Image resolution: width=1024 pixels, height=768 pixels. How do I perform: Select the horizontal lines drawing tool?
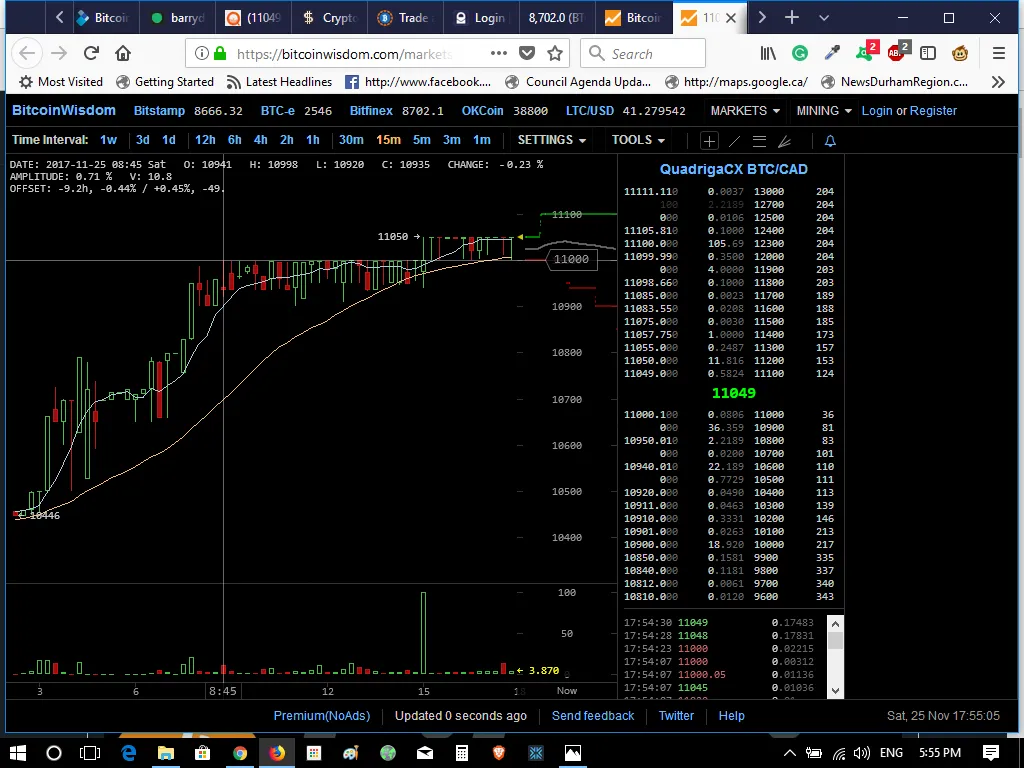click(x=759, y=140)
